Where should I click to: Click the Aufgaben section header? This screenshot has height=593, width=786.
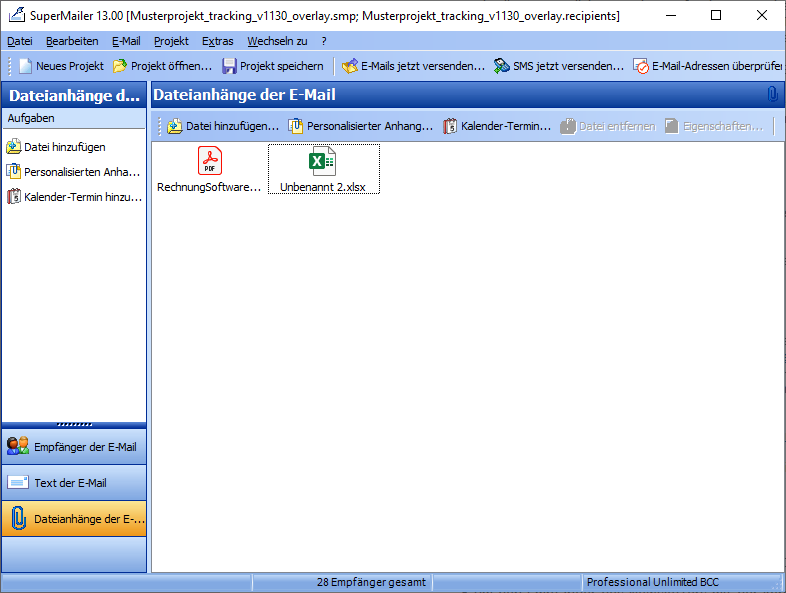[x=74, y=118]
